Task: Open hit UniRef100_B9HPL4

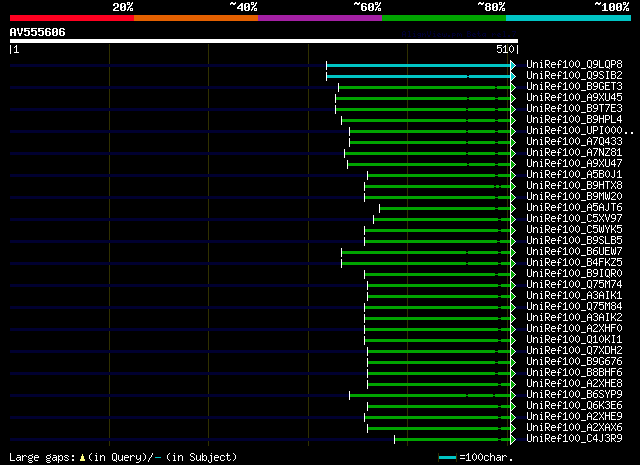Action: coord(574,119)
